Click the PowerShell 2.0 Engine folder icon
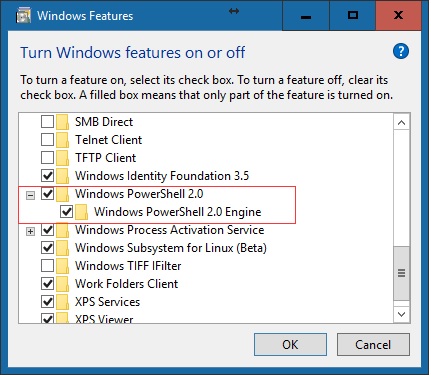This screenshot has height=375, width=431. point(81,212)
